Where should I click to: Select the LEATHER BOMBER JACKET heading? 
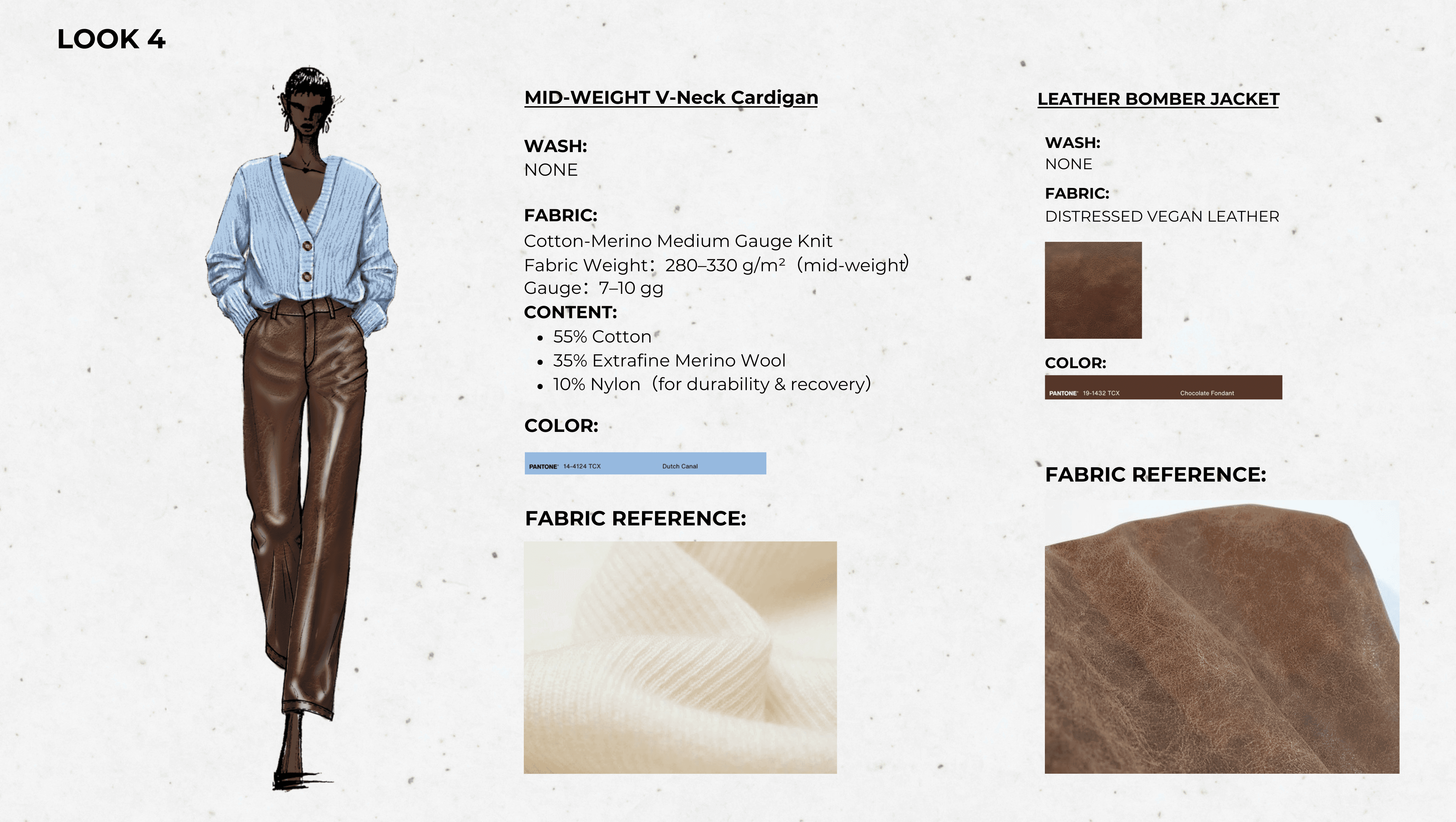(x=1158, y=99)
